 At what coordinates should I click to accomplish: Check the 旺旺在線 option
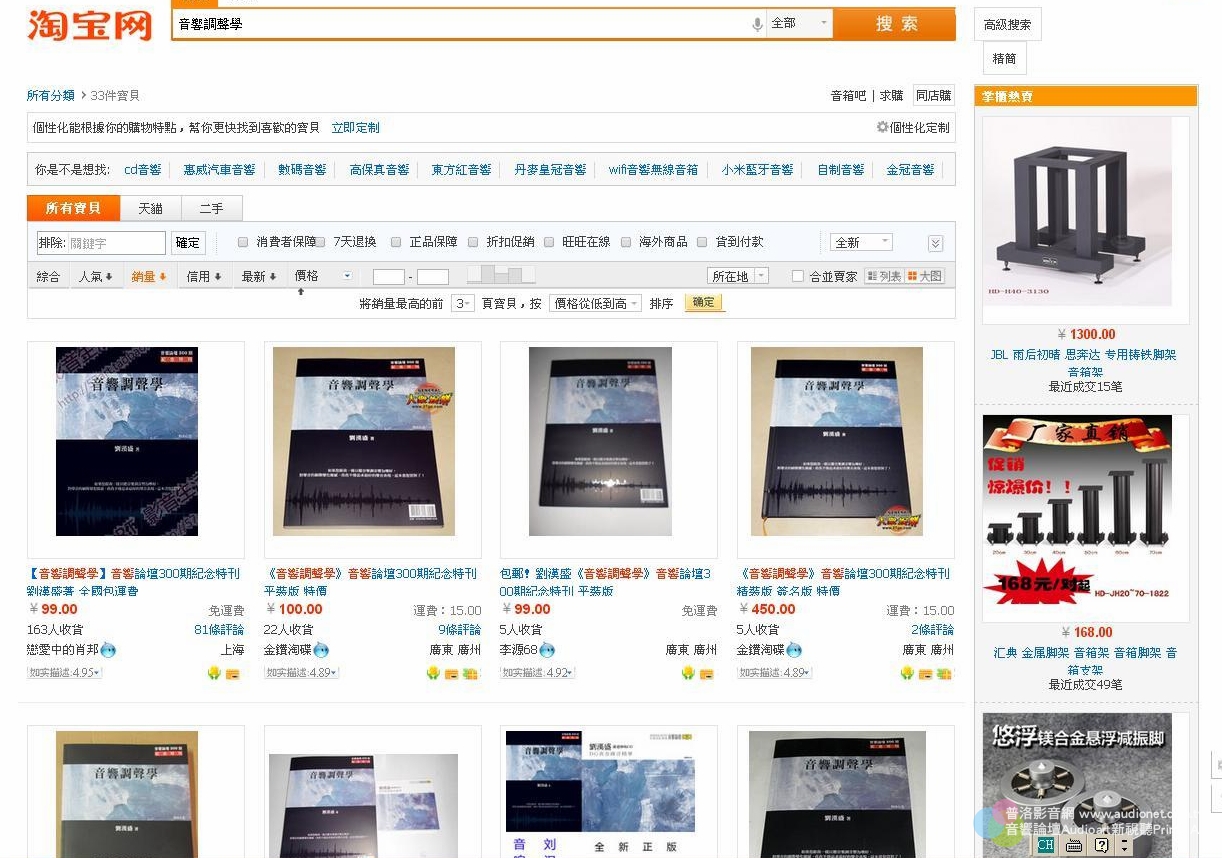pos(549,242)
